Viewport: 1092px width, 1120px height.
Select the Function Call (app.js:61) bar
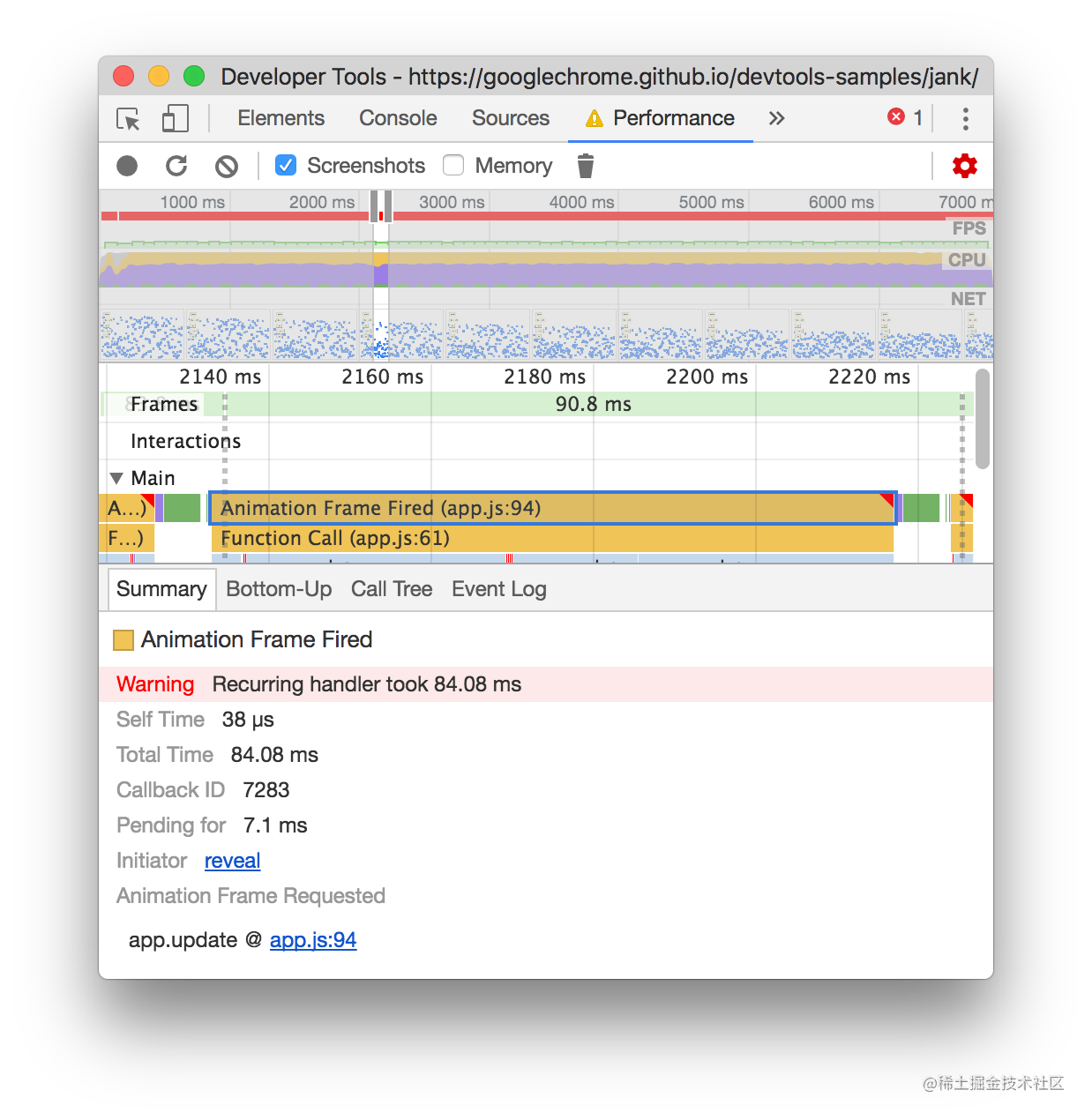pos(552,538)
